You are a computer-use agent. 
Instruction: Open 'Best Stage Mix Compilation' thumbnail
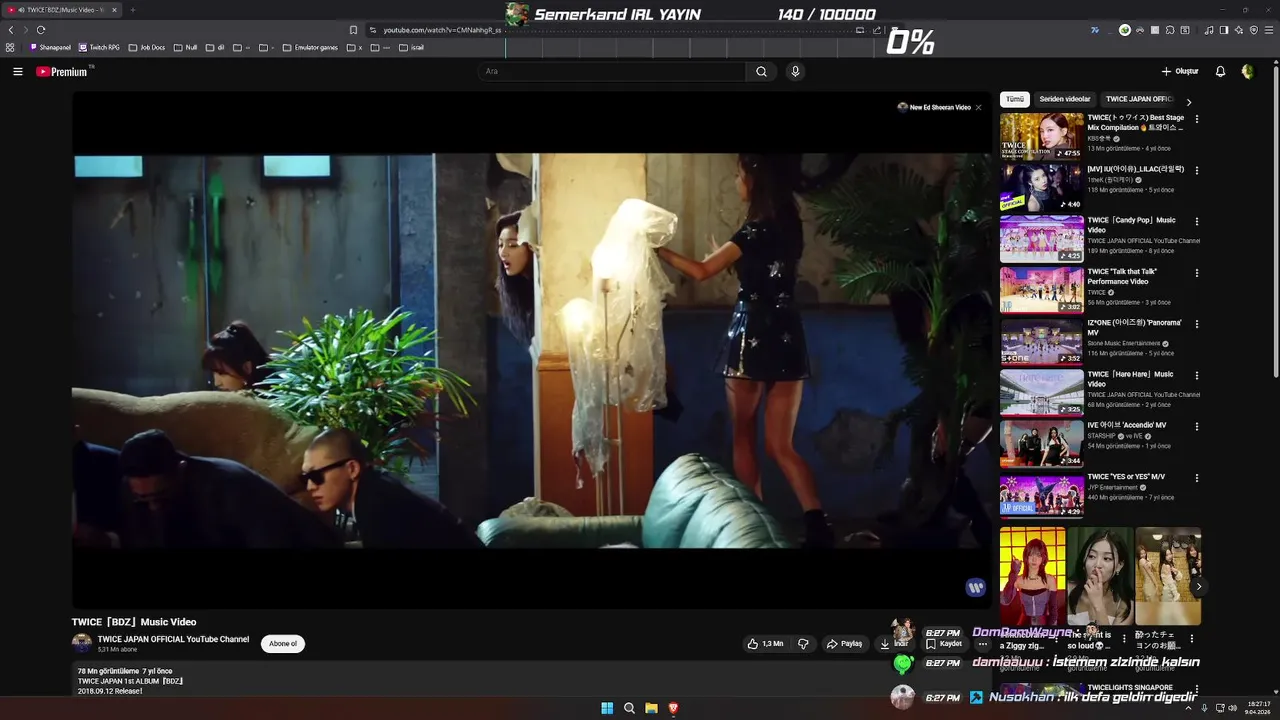[x=1042, y=136]
